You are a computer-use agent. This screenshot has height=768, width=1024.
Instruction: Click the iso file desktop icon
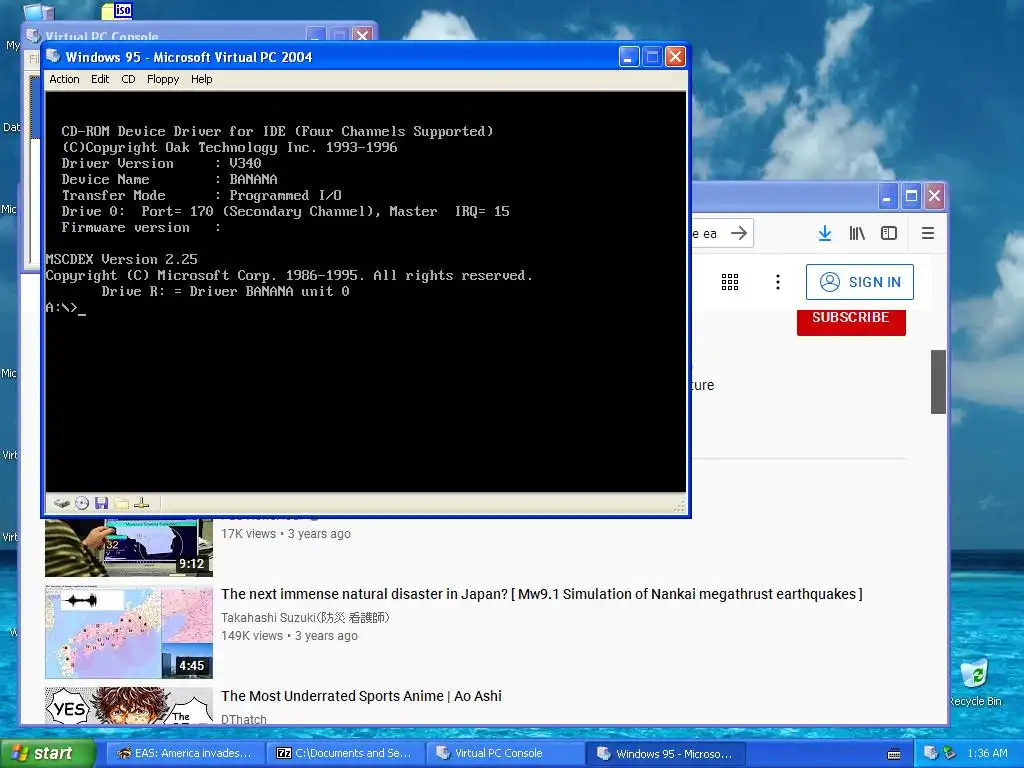pyautogui.click(x=118, y=10)
